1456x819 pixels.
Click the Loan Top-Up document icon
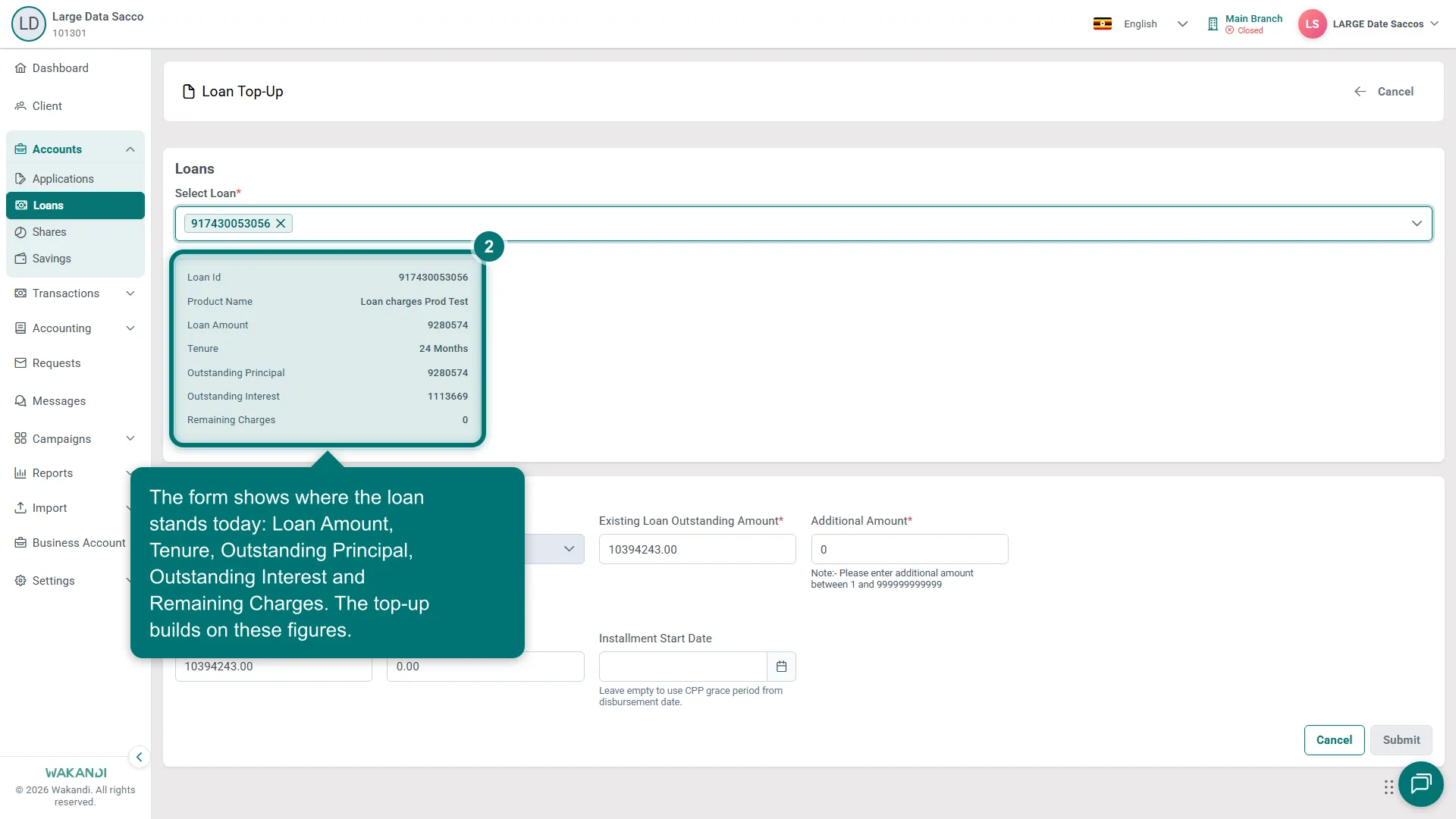189,92
